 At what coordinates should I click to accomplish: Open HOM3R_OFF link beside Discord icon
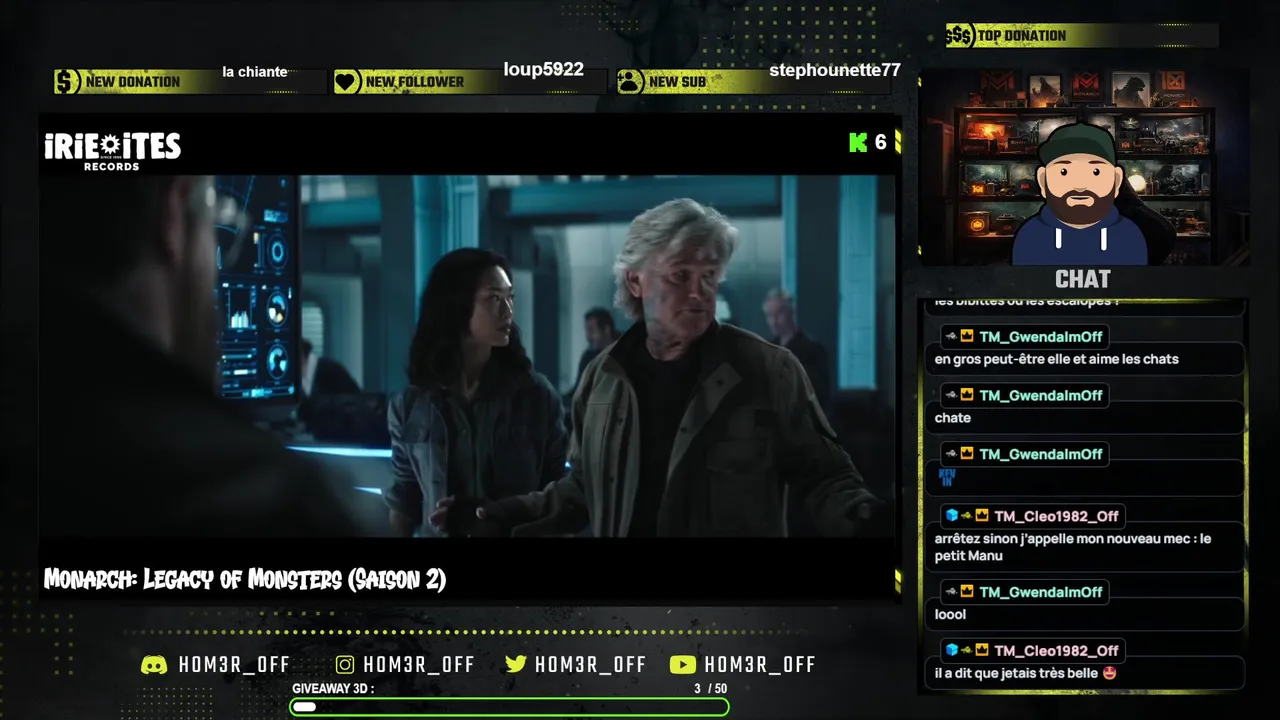coord(234,665)
